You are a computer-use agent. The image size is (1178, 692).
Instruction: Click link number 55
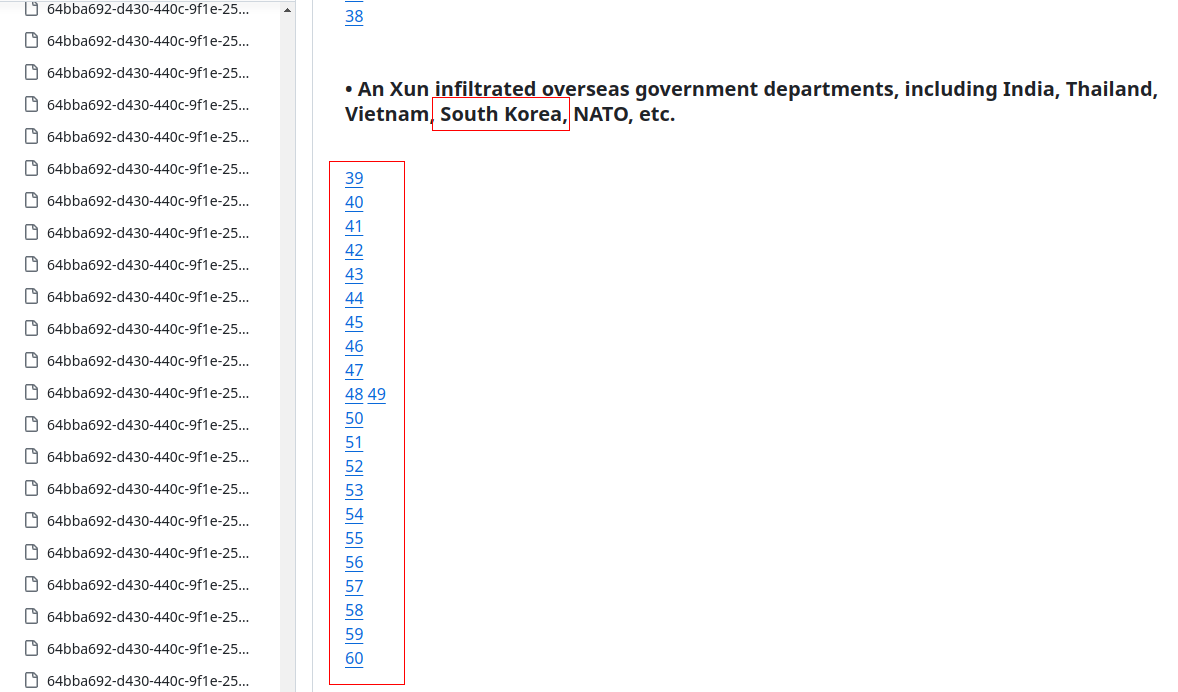(354, 539)
